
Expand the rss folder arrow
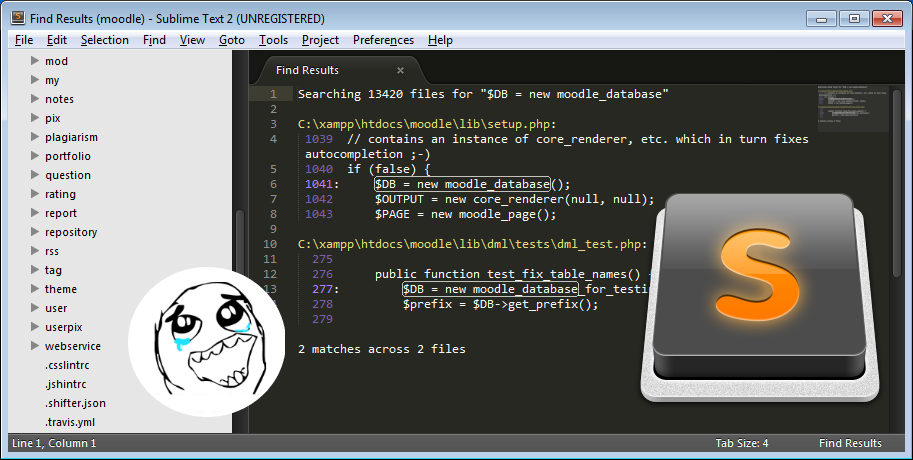click(x=35, y=251)
